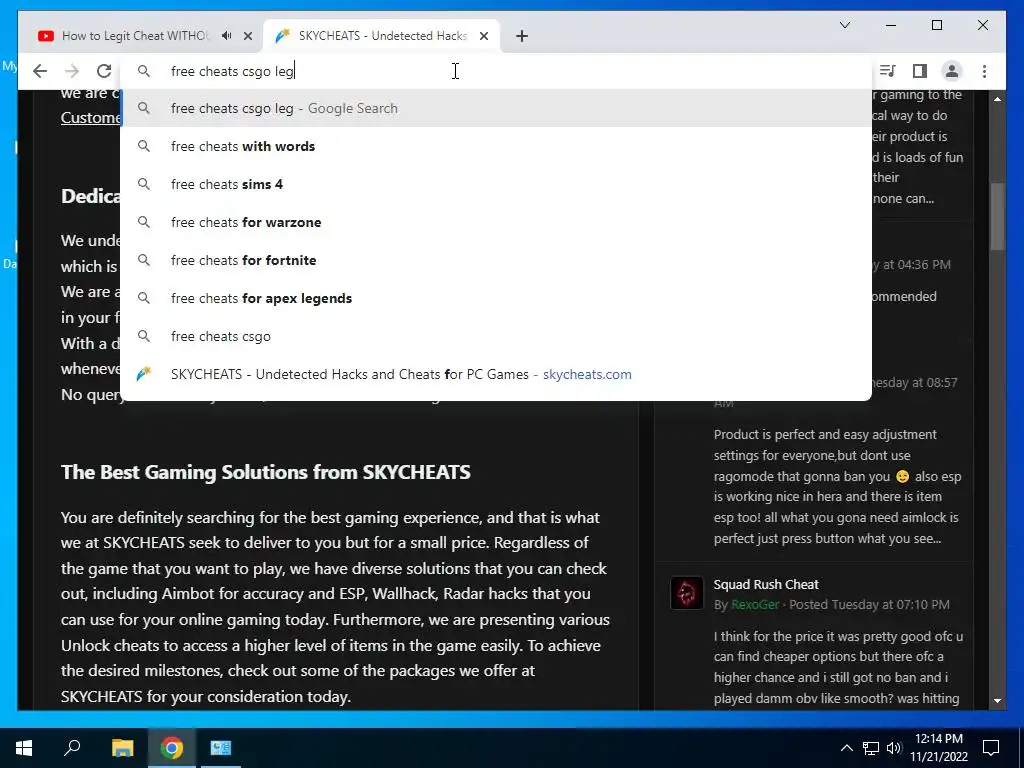This screenshot has height=768, width=1024.
Task: Click the search icon beside 'free cheats sims 4'
Action: coord(144,184)
